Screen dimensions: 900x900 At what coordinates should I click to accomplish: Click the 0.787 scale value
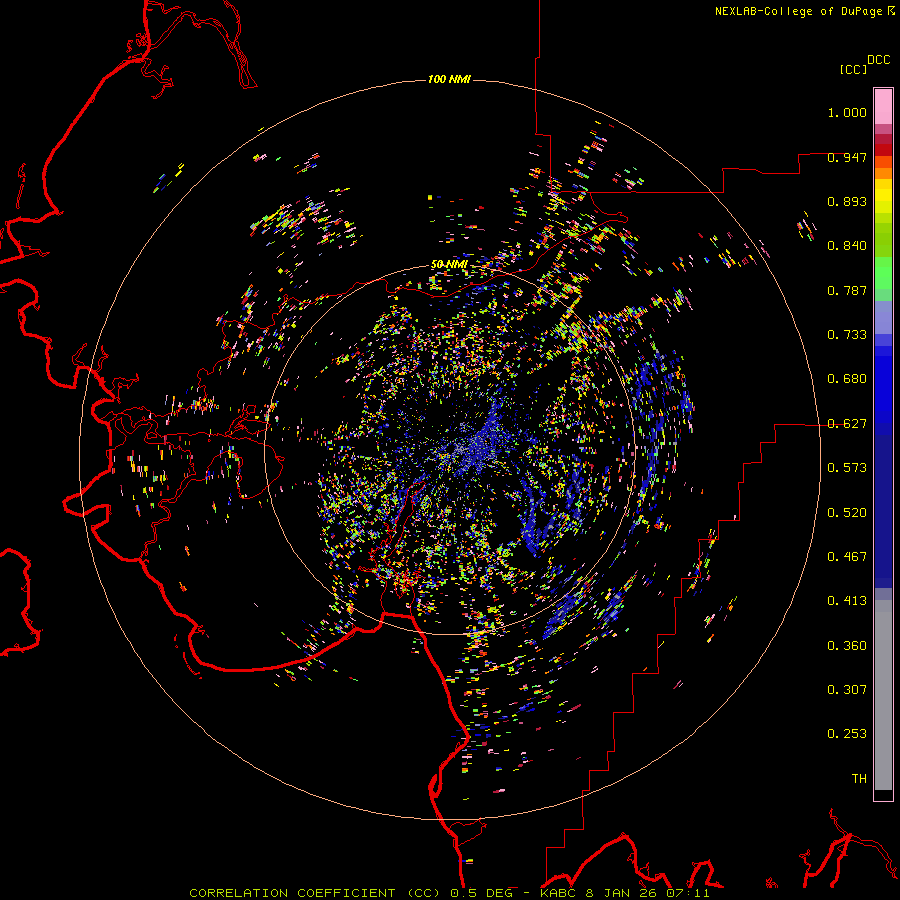[847, 290]
